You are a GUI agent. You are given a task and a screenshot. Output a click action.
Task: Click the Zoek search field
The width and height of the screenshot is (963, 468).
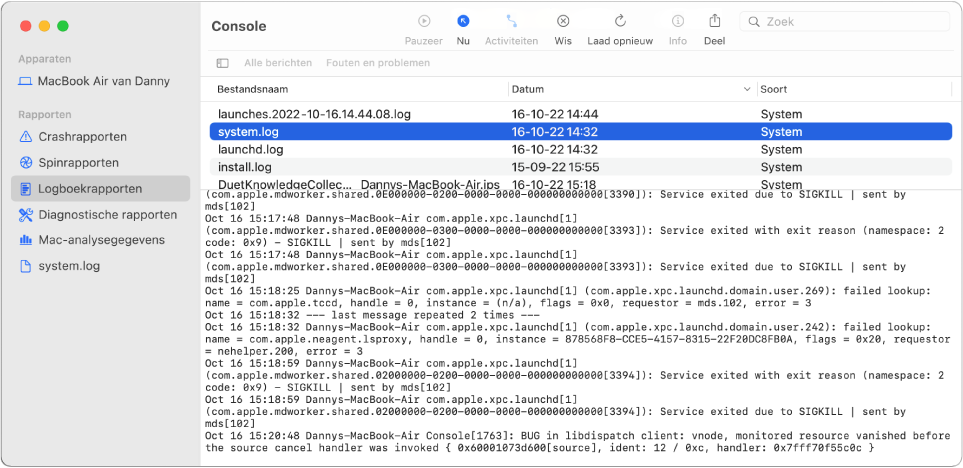[844, 21]
